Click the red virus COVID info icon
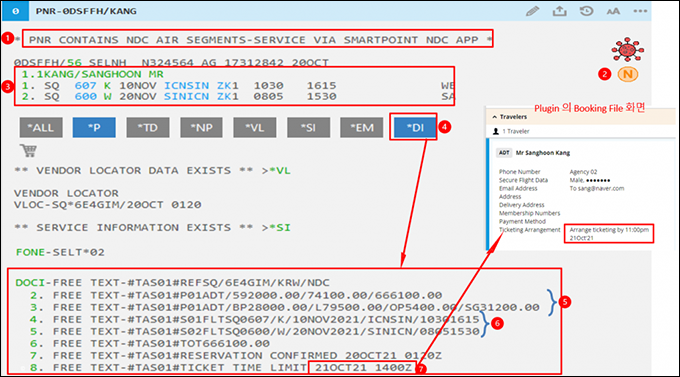680x377 pixels. click(628, 50)
